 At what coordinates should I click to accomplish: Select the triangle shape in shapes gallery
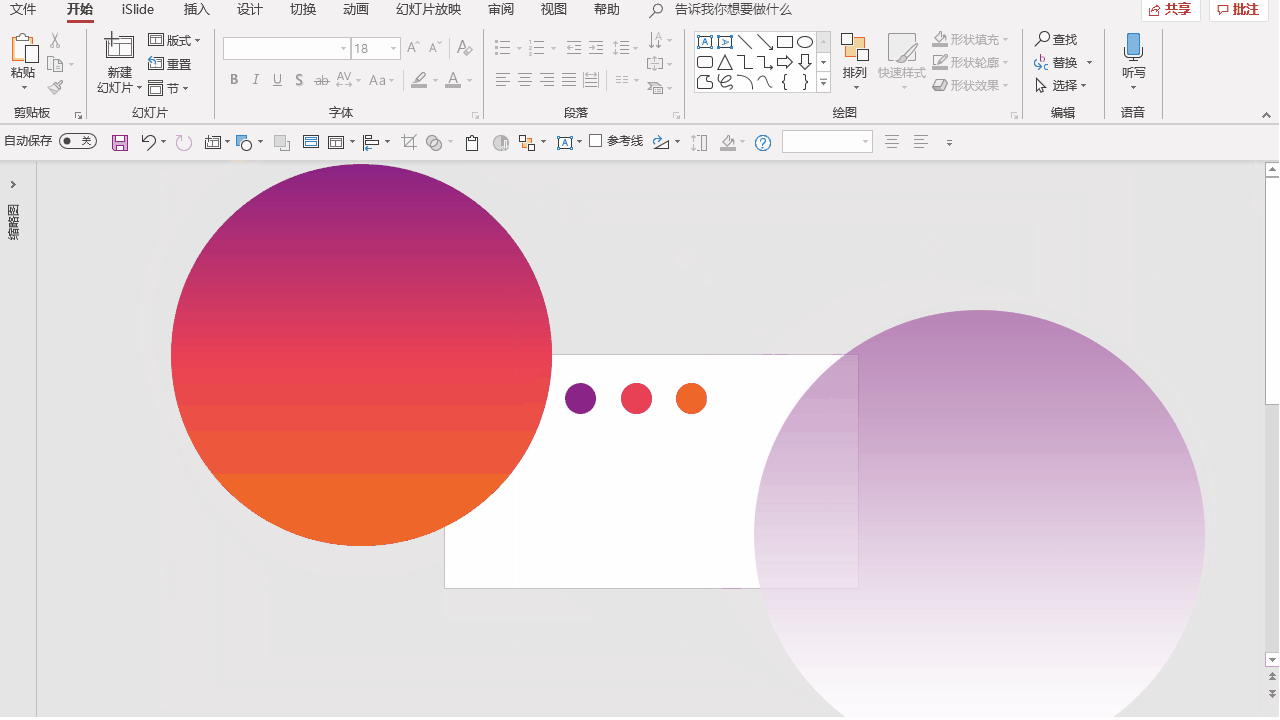pos(725,62)
